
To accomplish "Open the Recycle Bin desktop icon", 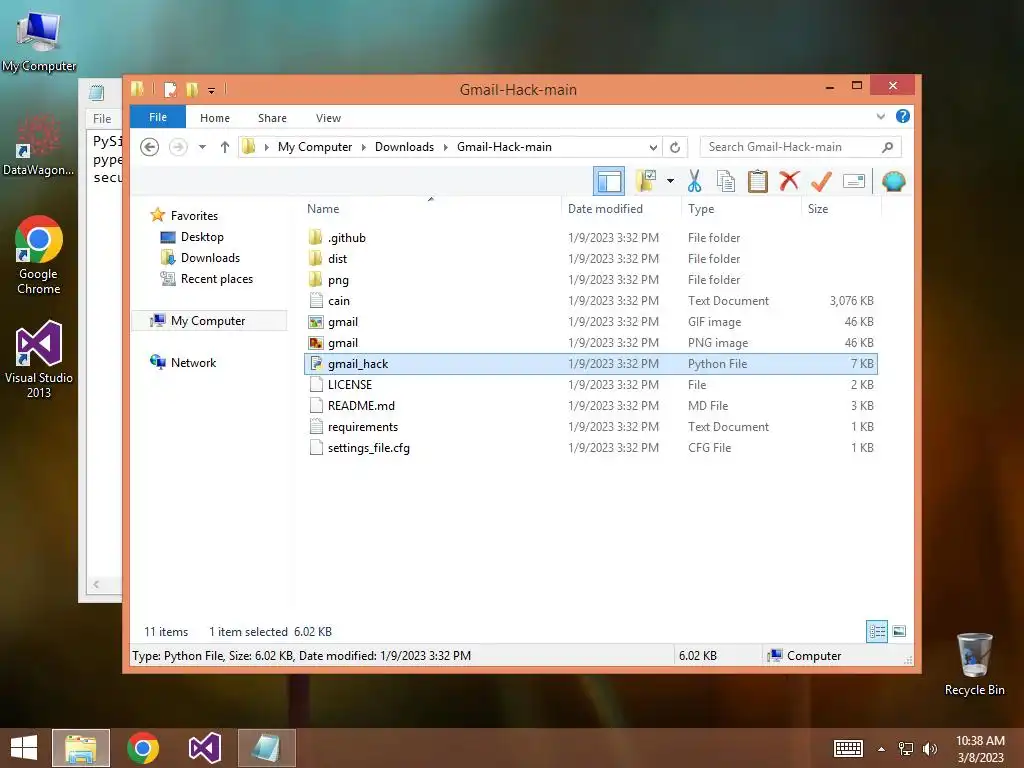I will [974, 664].
